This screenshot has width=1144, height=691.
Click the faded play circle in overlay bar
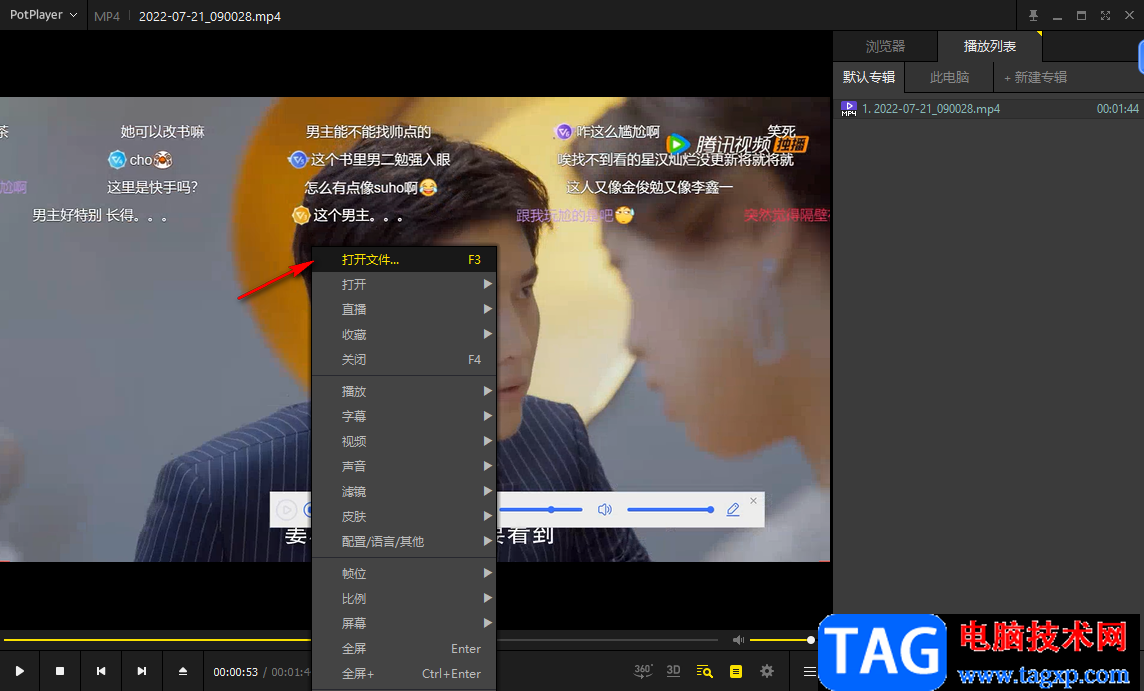tap(286, 509)
